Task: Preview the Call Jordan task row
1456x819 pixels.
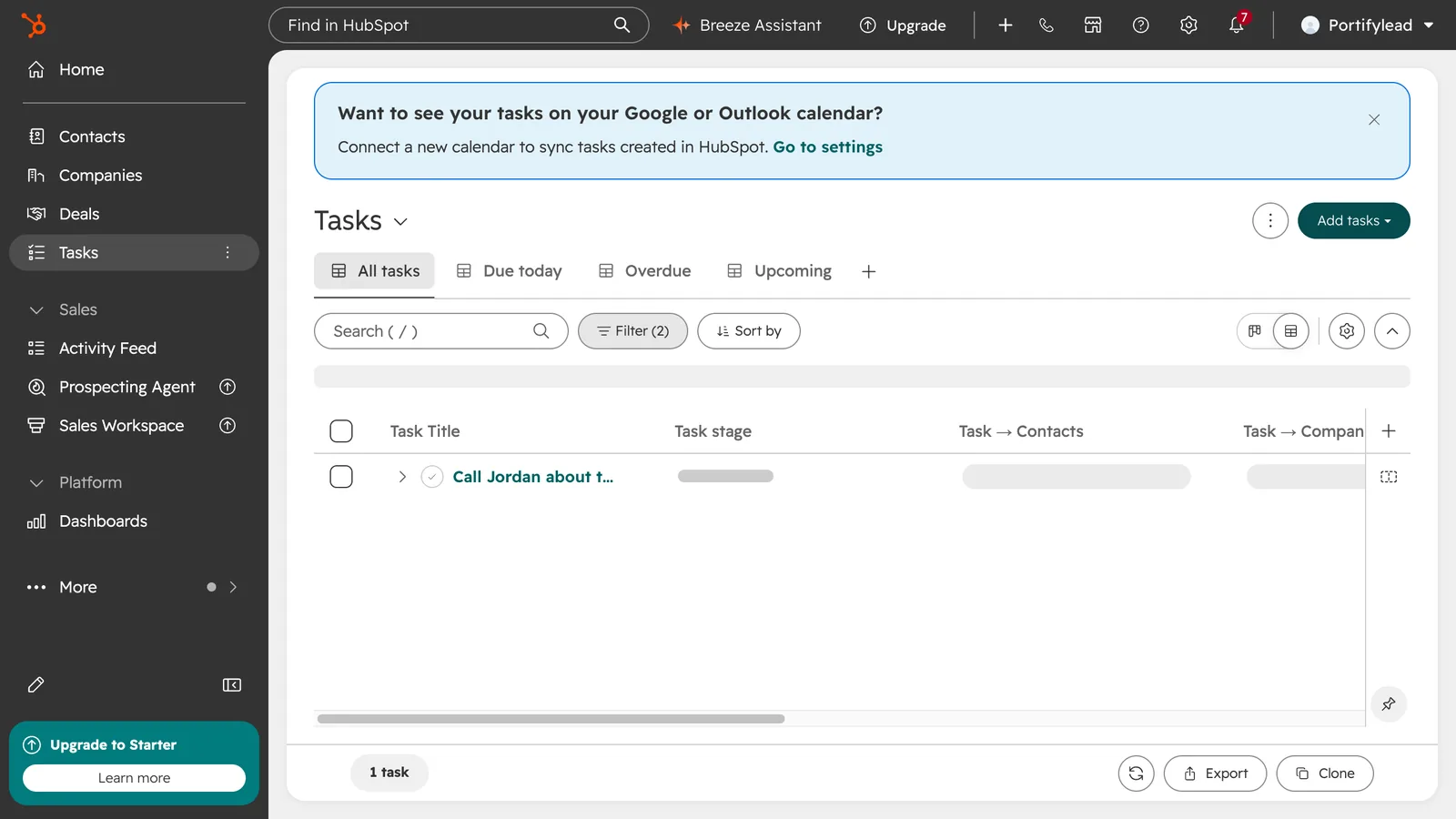Action: 1389,477
